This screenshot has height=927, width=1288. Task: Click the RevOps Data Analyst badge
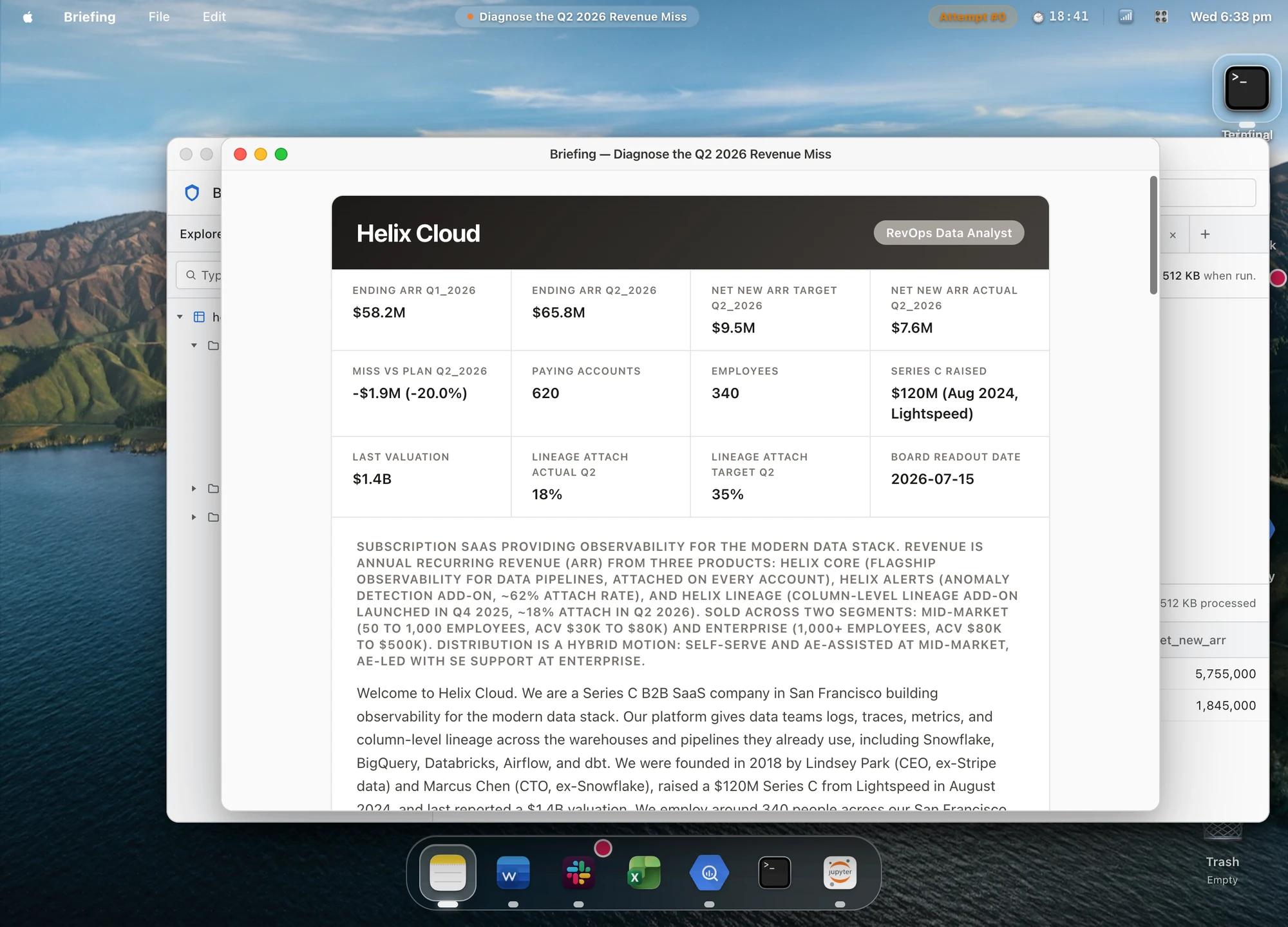coord(949,233)
